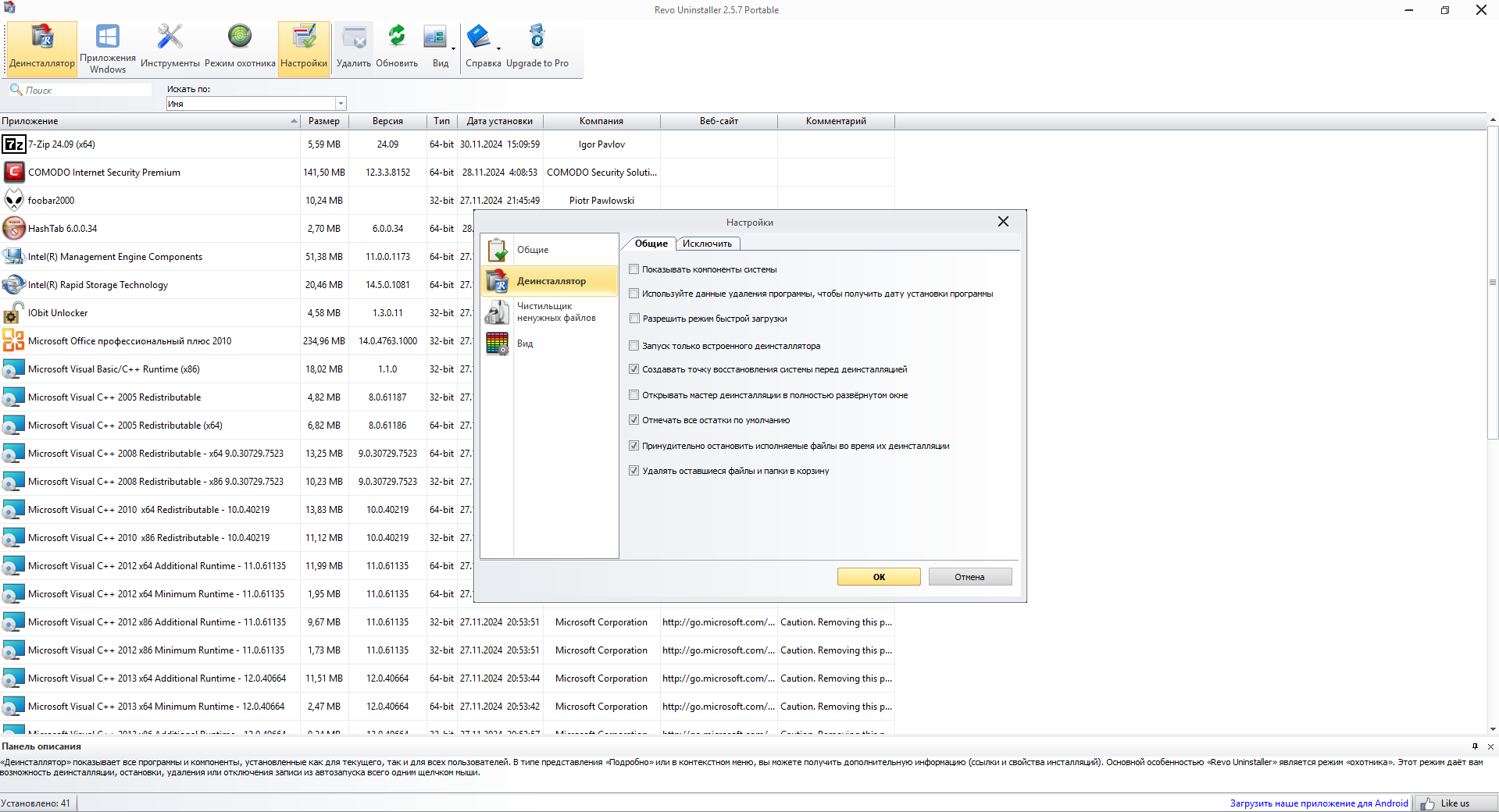The image size is (1499, 812).
Task: Uncheck Создавать точку восстановления системы
Action: (634, 369)
